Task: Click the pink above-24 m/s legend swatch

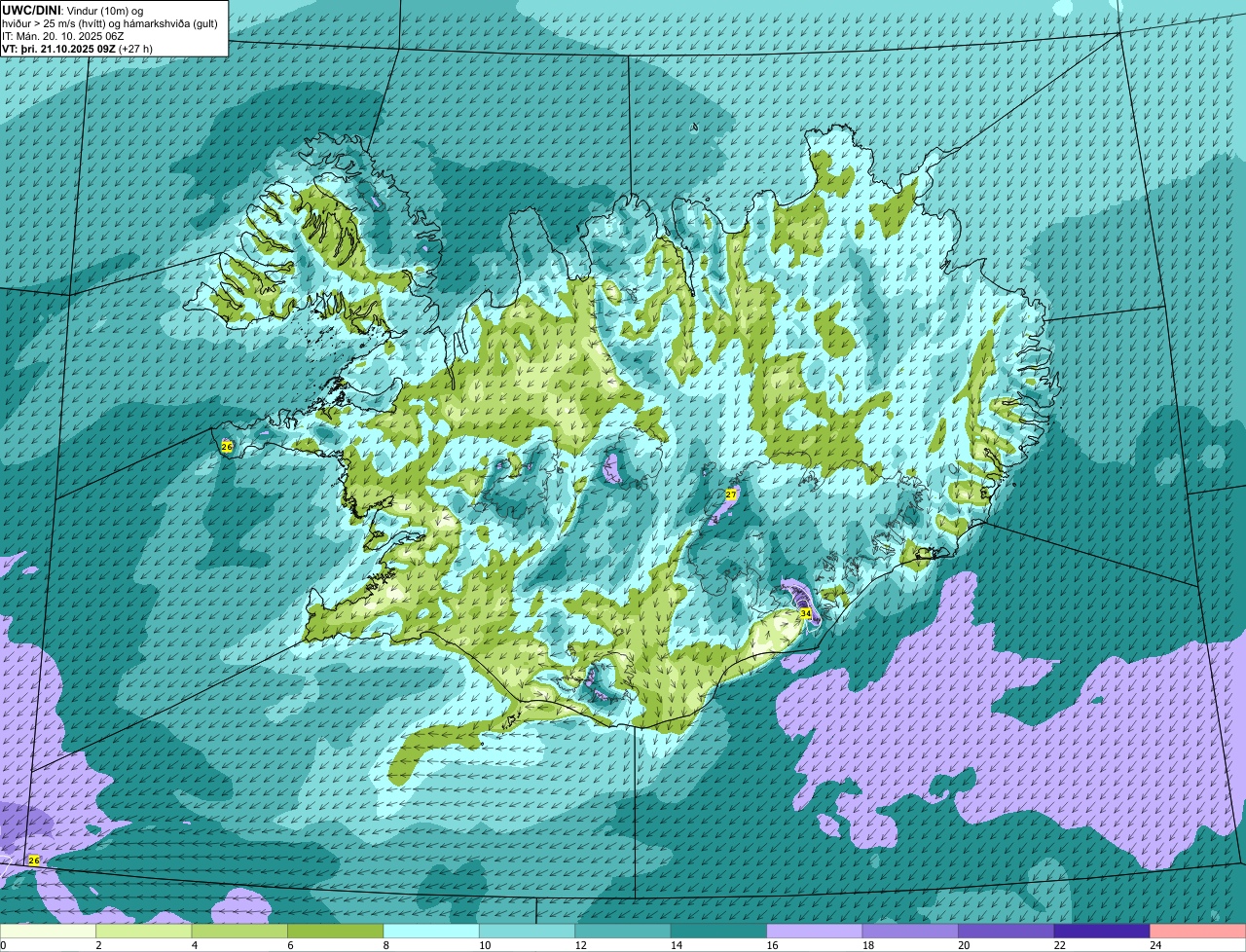Action: 1199,931
